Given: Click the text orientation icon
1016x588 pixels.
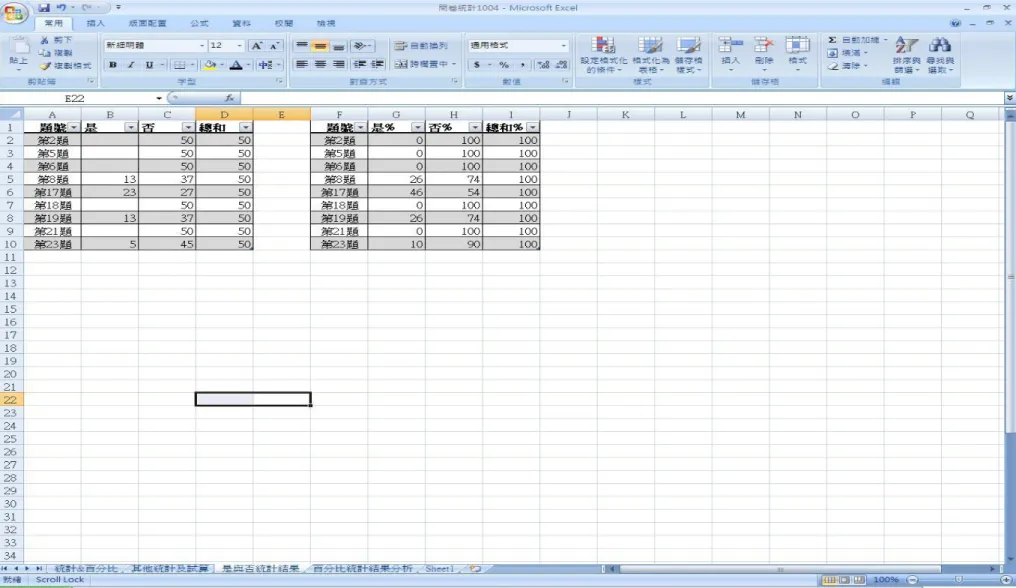Looking at the screenshot, I should [x=360, y=45].
